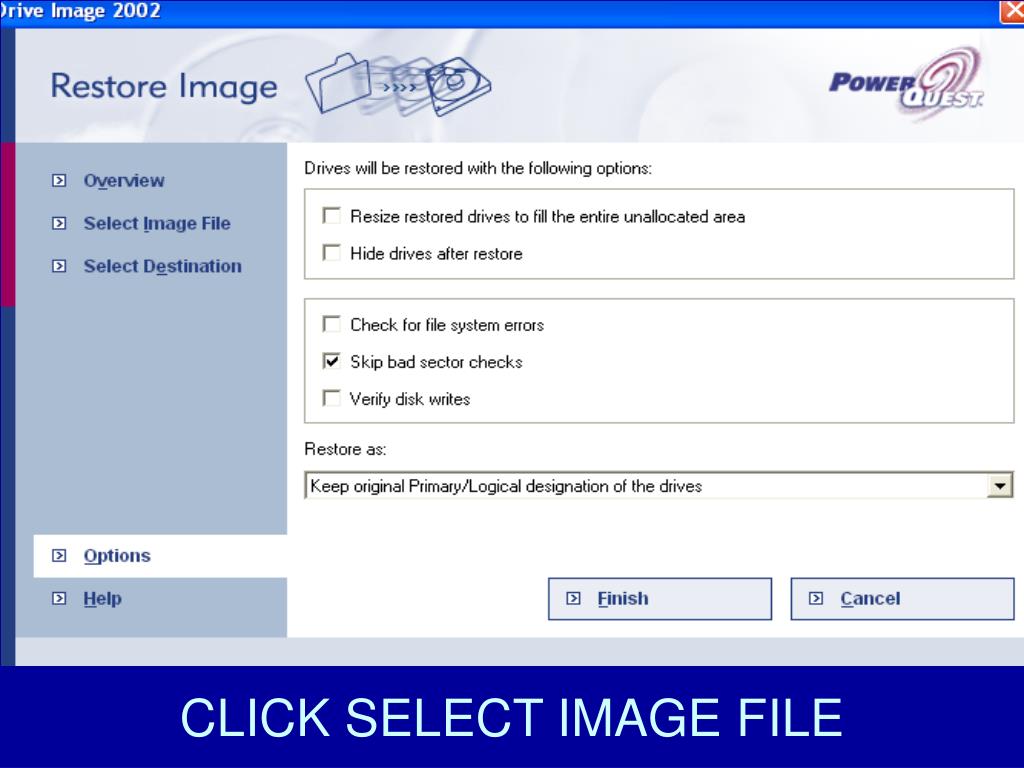Open the Help page
Image resolution: width=1024 pixels, height=768 pixels.
pyautogui.click(x=103, y=599)
